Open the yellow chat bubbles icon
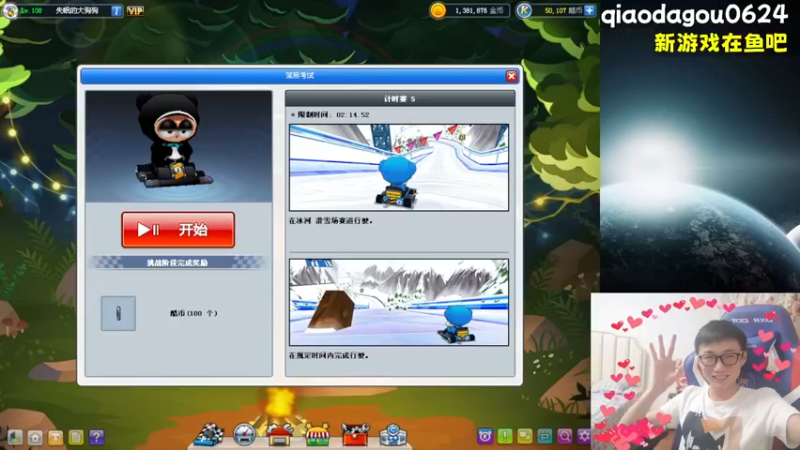800x450 pixels. tap(524, 436)
